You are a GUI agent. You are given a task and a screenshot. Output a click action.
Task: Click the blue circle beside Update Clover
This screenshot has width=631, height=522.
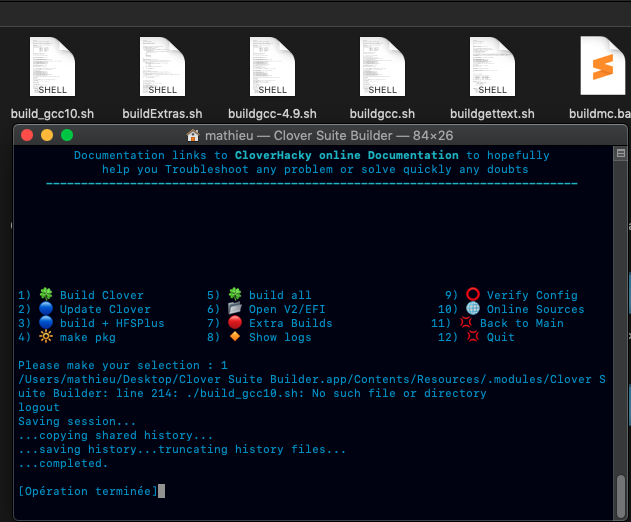(46, 309)
